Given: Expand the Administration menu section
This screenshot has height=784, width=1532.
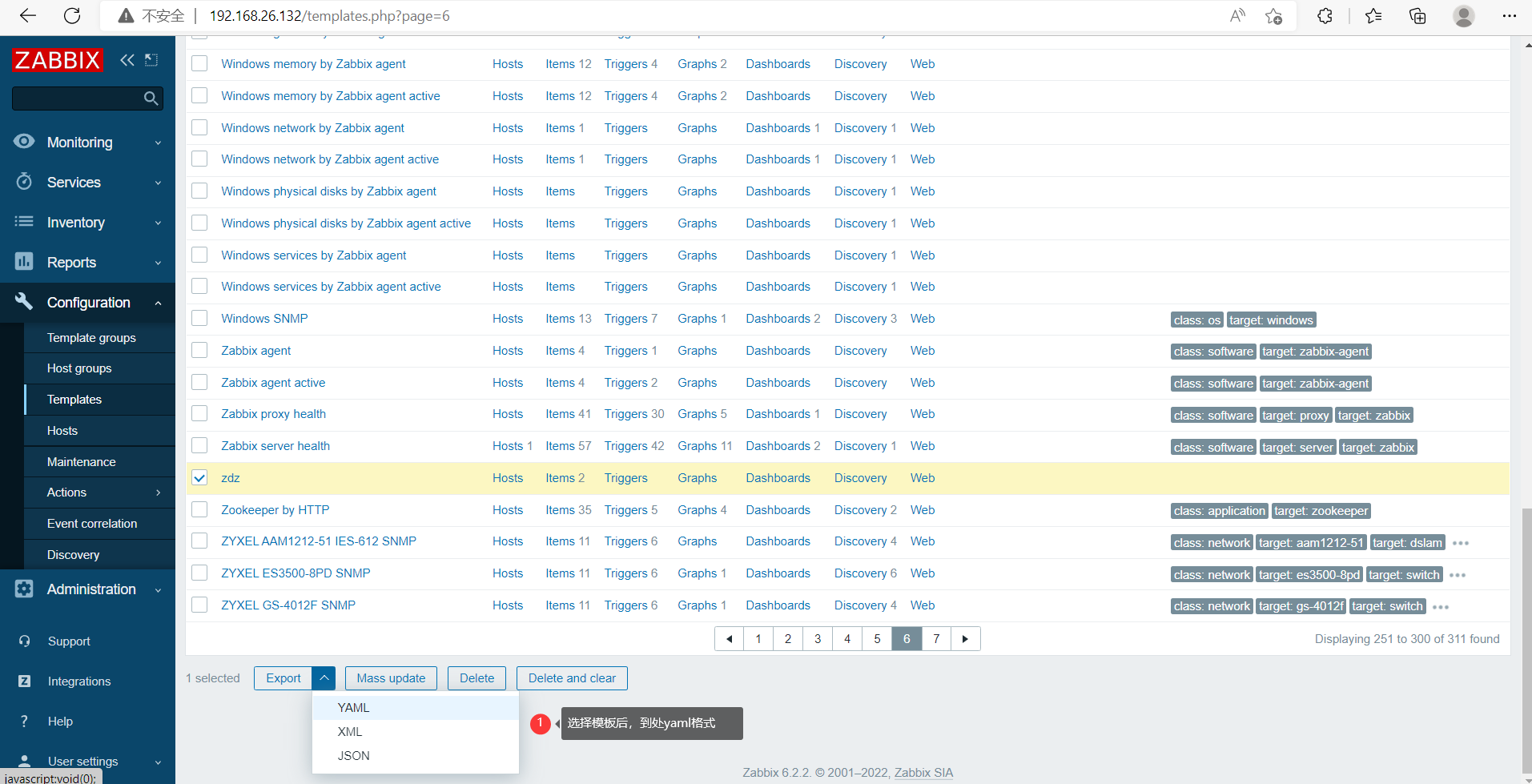Looking at the screenshot, I should (158, 589).
